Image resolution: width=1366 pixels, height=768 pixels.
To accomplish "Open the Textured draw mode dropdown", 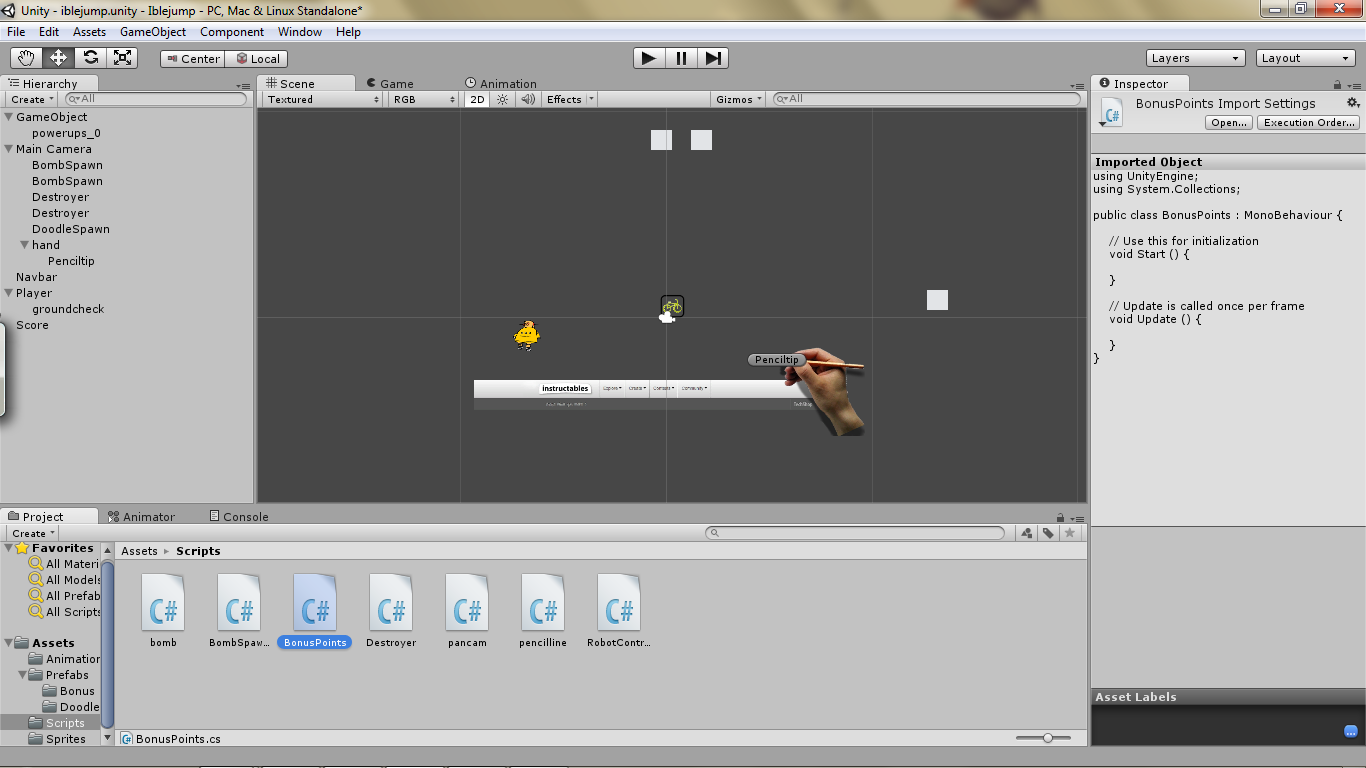I will (324, 99).
